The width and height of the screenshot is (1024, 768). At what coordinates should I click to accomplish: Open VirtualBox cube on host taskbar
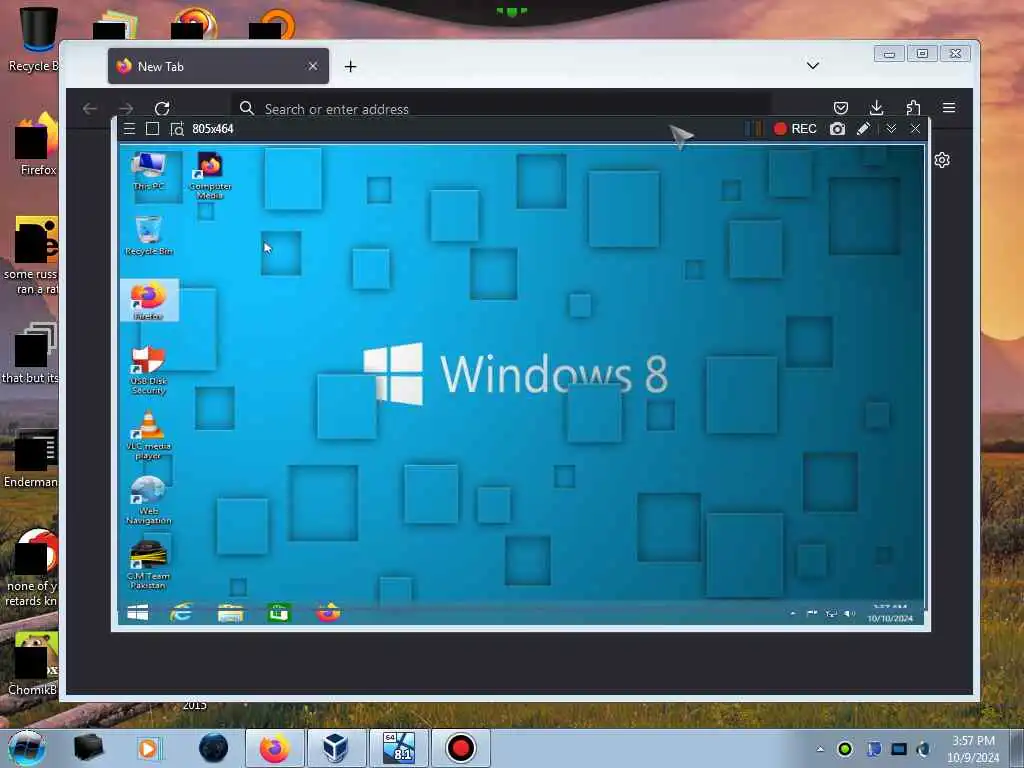[336, 748]
